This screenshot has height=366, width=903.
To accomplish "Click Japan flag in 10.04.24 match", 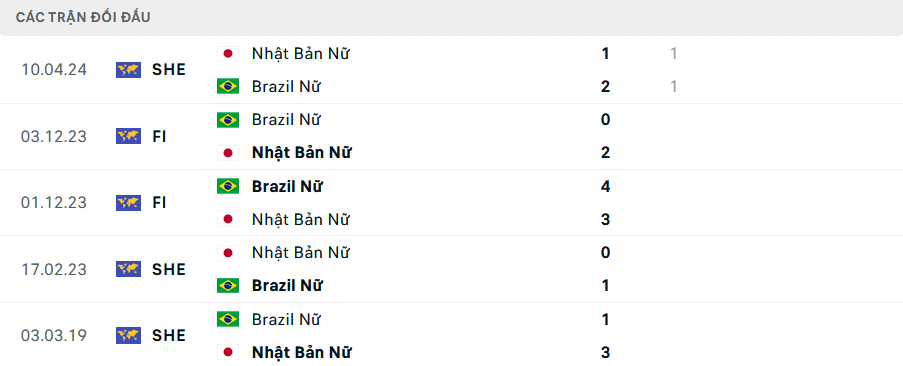I will click(x=228, y=54).
